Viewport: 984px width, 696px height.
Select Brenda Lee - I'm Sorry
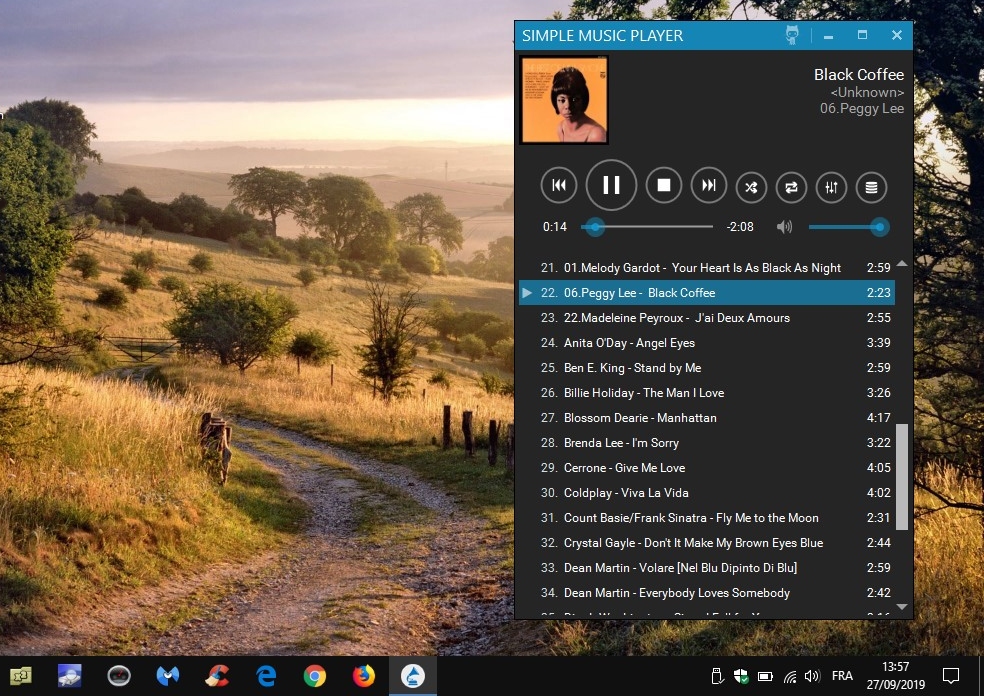707,443
